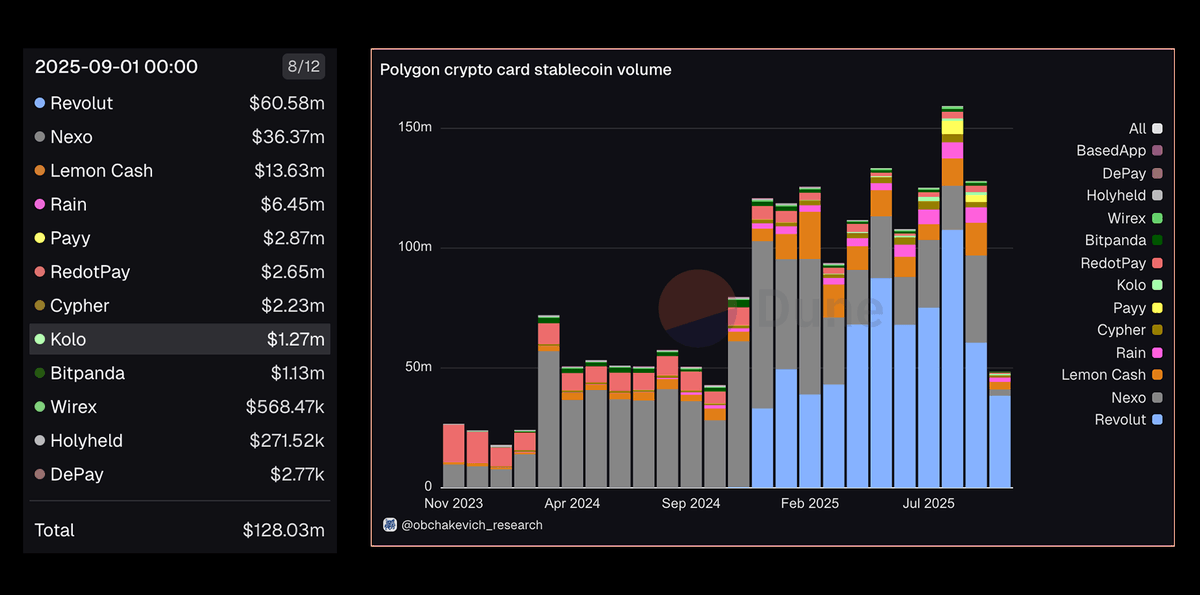Click the DePay dot icon in the data panel
1200x595 pixels.
pos(39,475)
